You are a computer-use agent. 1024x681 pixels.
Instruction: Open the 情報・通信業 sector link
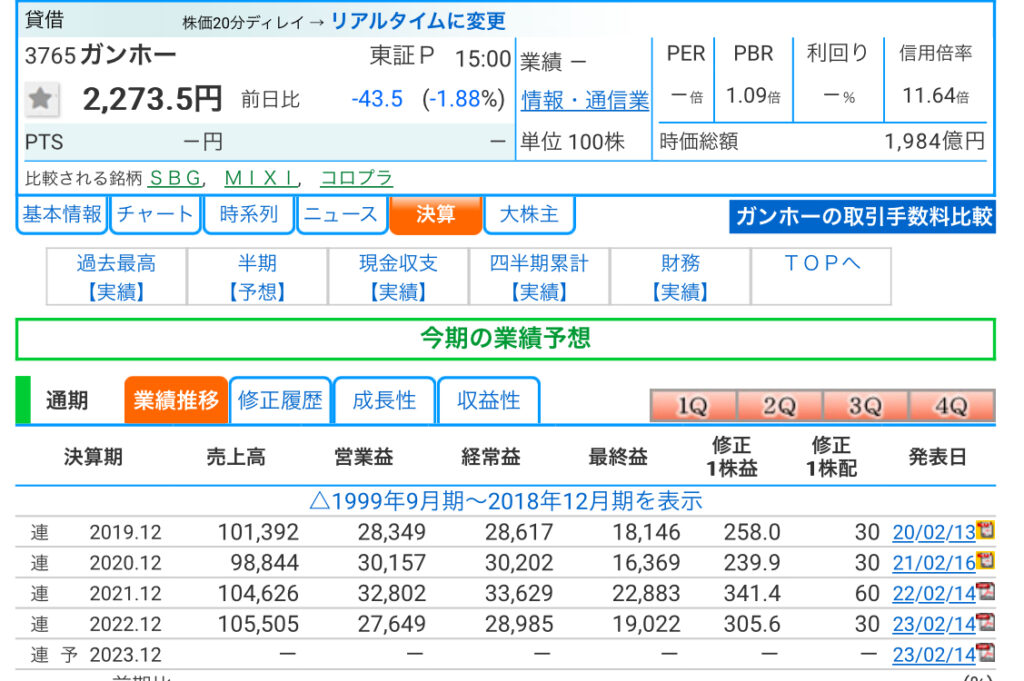[x=585, y=101]
